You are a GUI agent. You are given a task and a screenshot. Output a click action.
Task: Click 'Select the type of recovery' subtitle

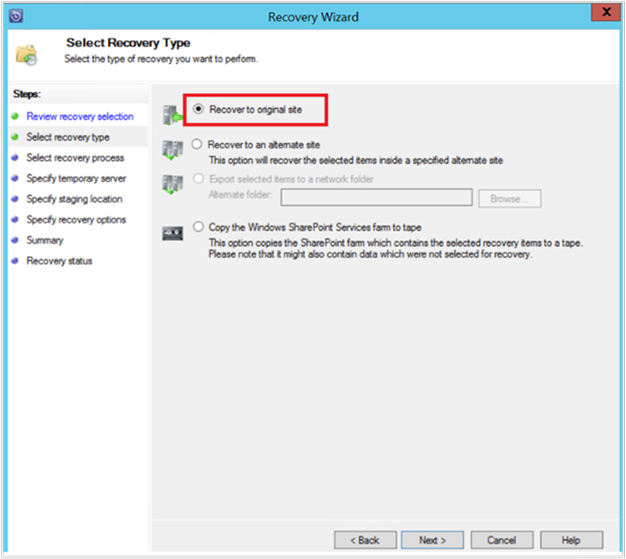pyautogui.click(x=161, y=59)
